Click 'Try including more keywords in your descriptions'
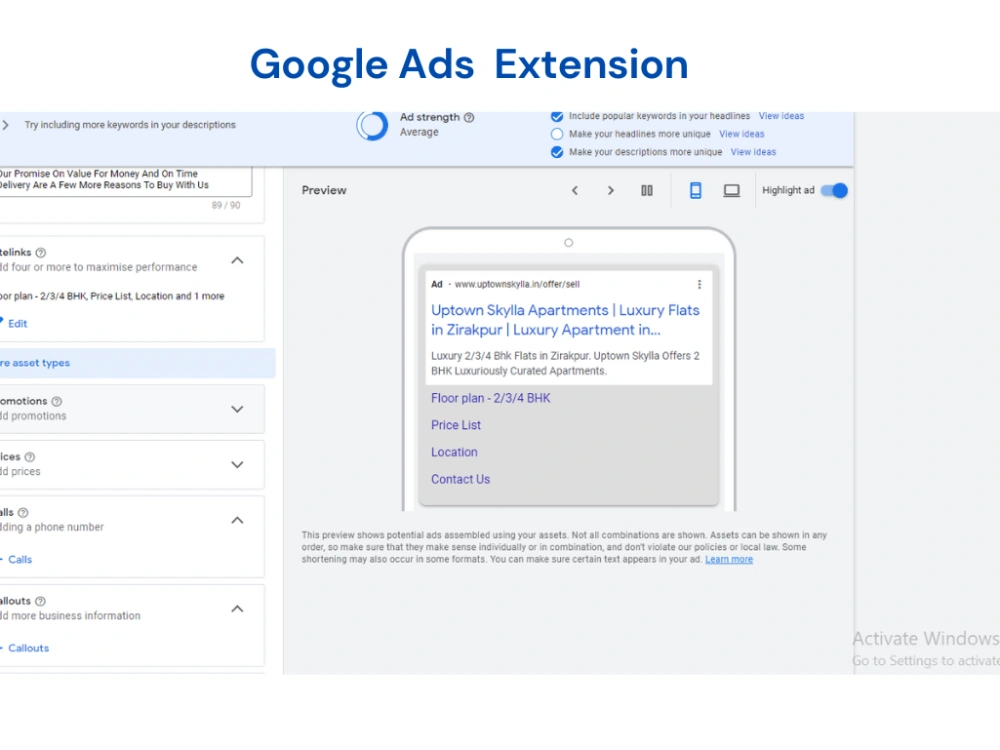Image resolution: width=1000 pixels, height=750 pixels. tap(130, 125)
